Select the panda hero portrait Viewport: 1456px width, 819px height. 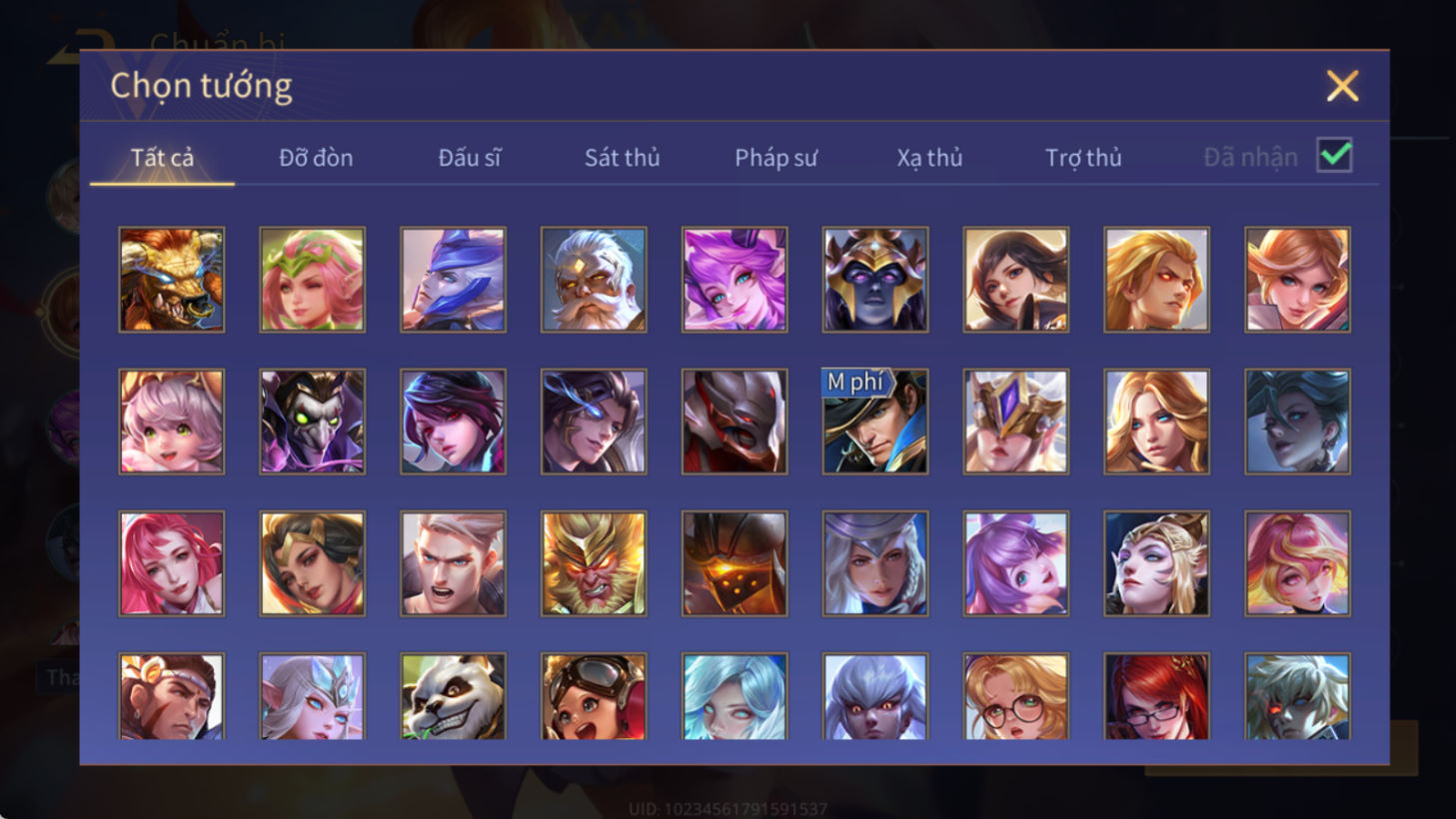tap(453, 697)
